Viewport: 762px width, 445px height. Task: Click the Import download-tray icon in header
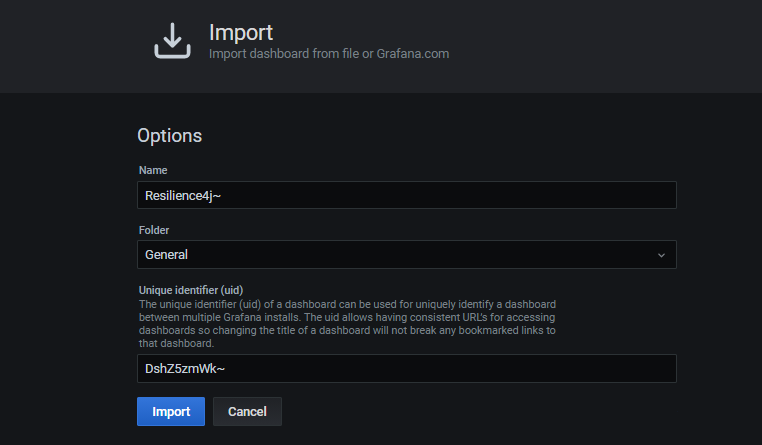173,41
